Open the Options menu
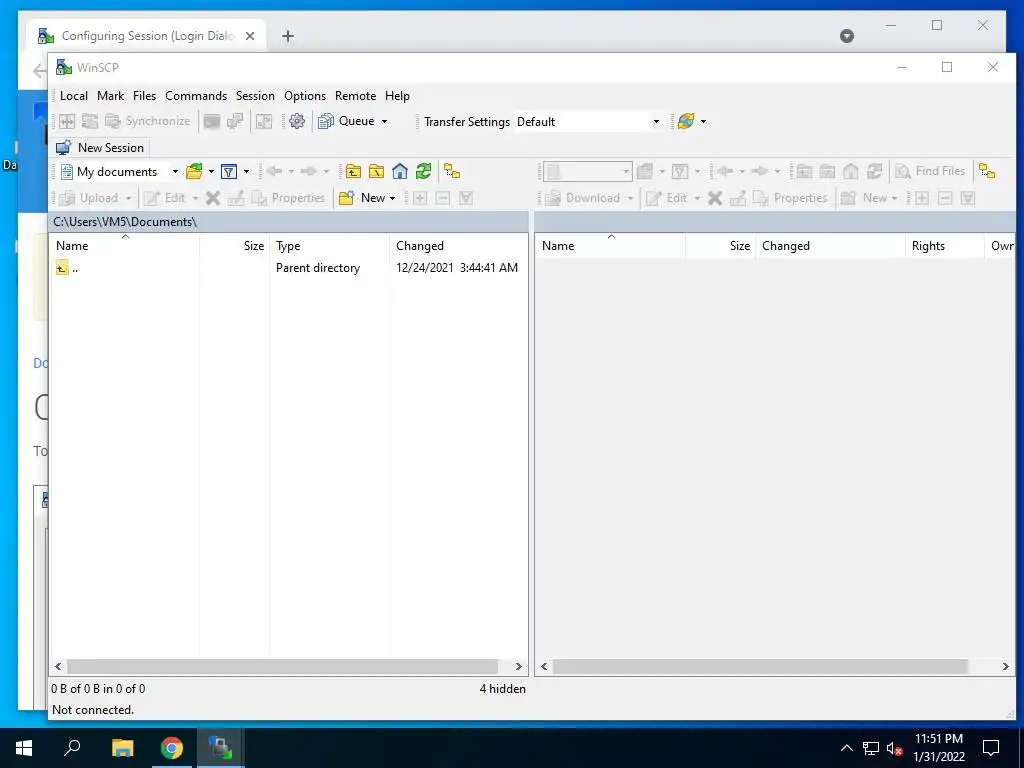 (x=305, y=96)
